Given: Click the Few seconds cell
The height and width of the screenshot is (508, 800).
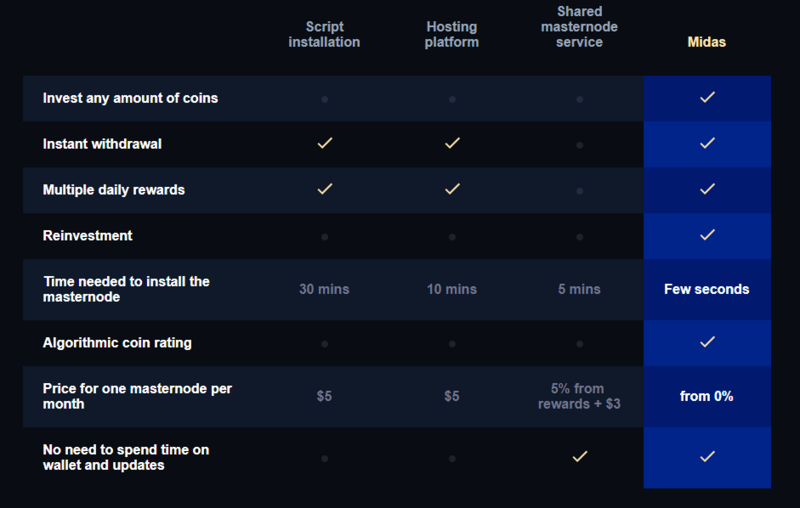Looking at the screenshot, I should click(x=707, y=289).
